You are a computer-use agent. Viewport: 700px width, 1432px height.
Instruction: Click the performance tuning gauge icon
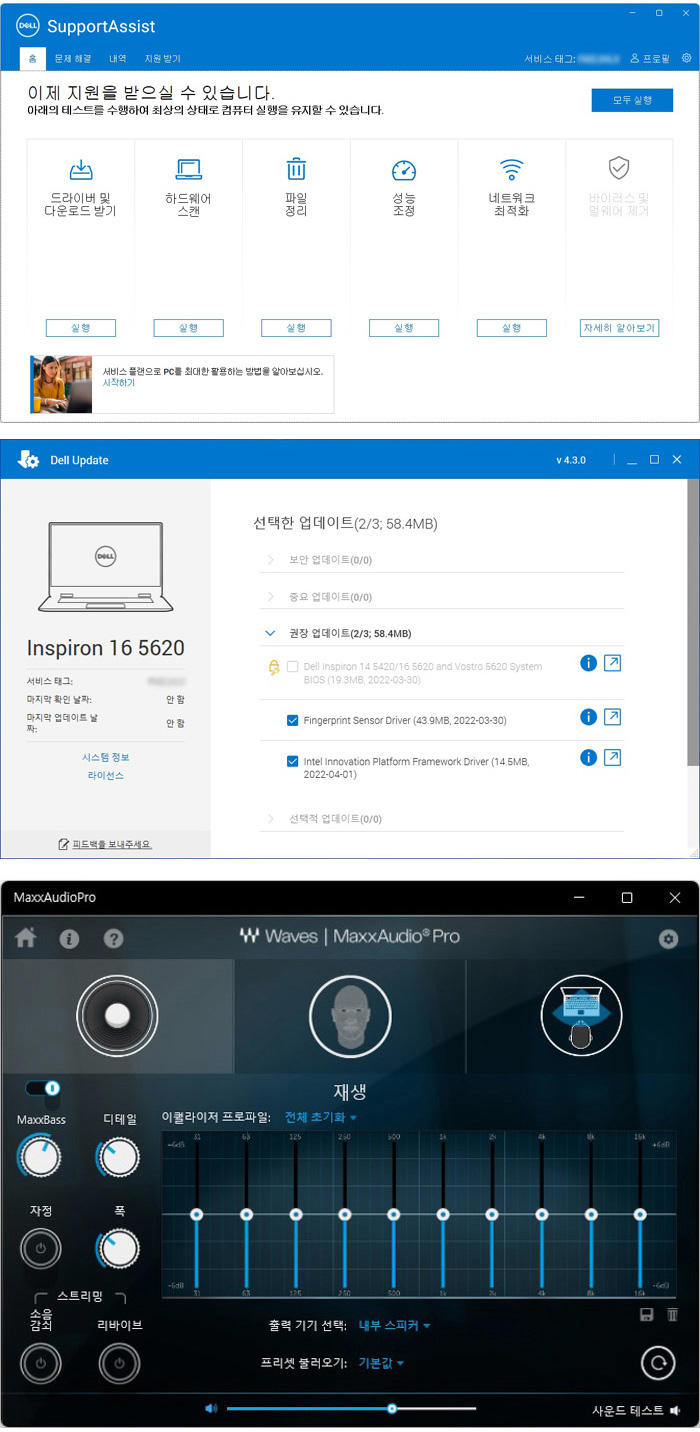pyautogui.click(x=404, y=170)
